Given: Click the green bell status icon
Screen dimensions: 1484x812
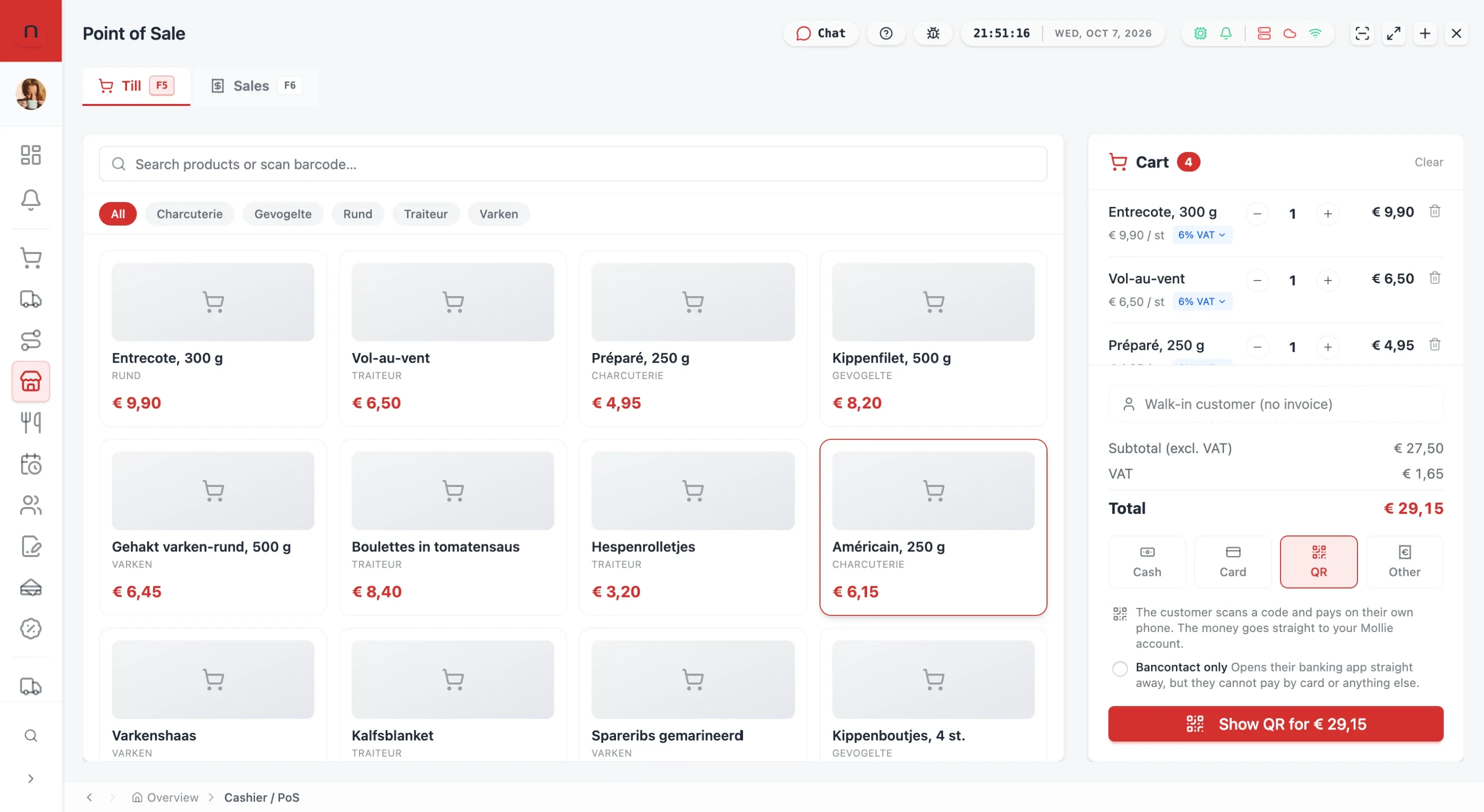Looking at the screenshot, I should click(x=1226, y=33).
